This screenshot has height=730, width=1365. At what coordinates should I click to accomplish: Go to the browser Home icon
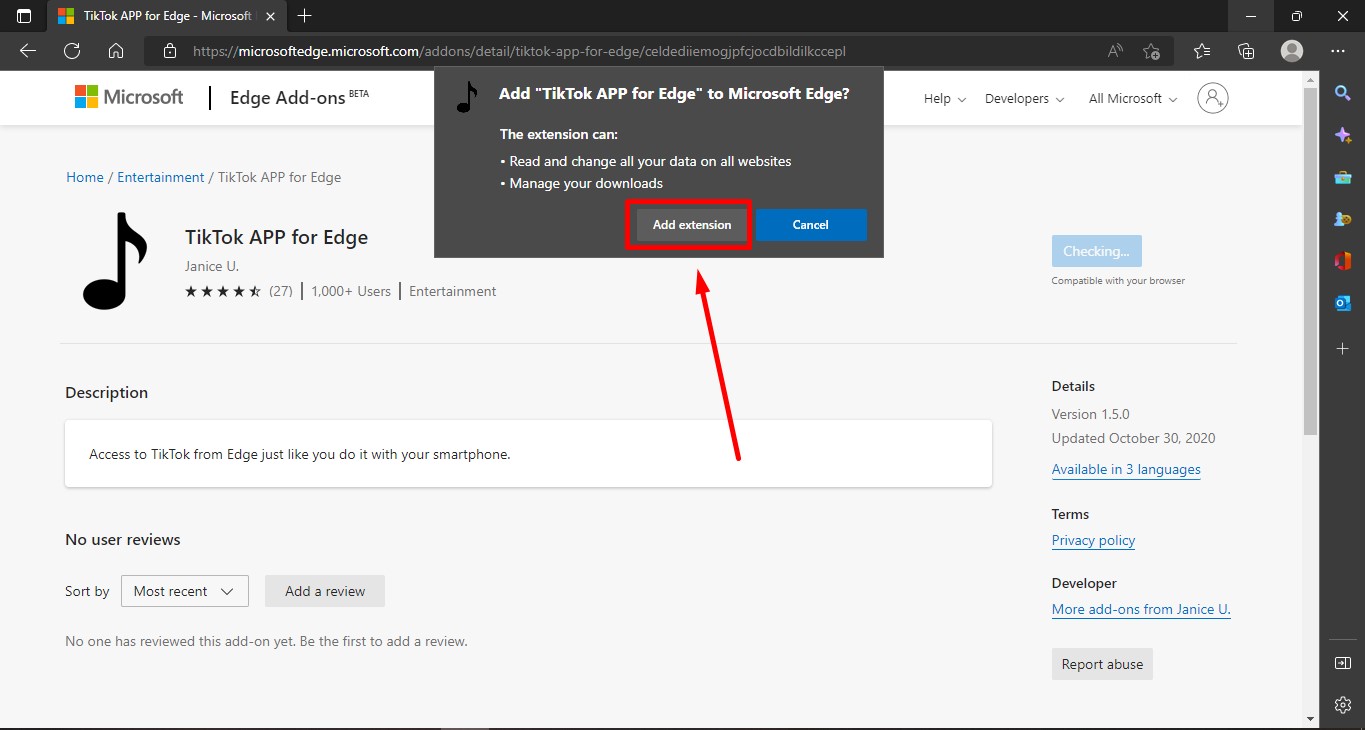[116, 51]
